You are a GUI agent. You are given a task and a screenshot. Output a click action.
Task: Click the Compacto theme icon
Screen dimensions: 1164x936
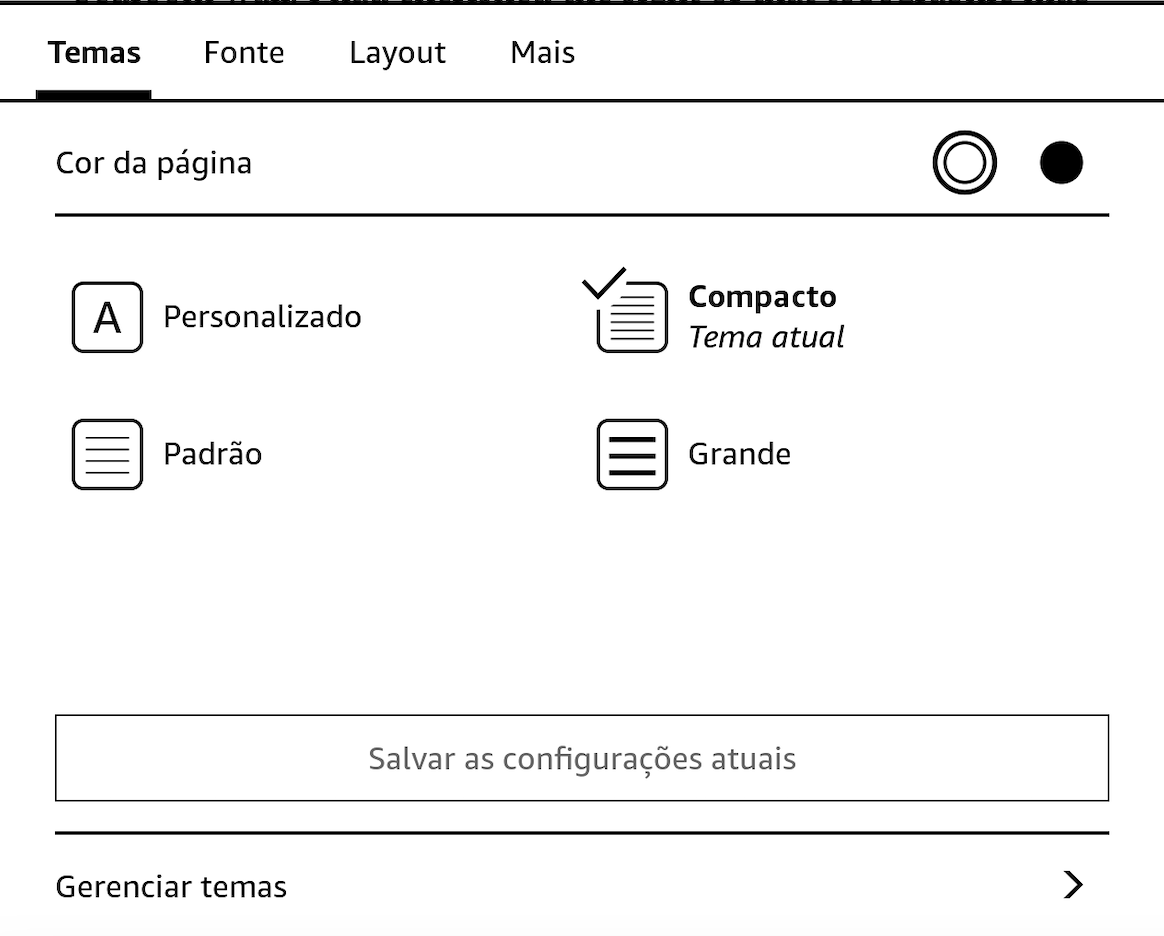point(632,318)
